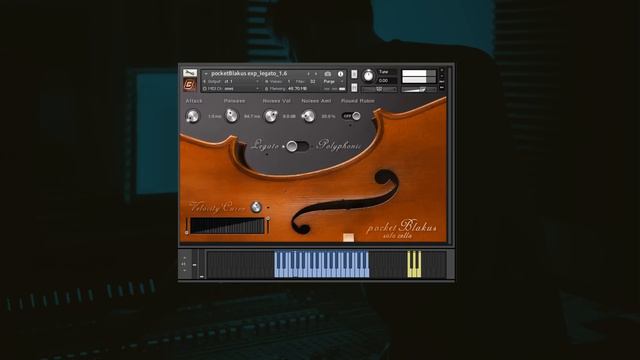Open the Purge dropdown menu
This screenshot has height=360, width=640.
click(333, 82)
